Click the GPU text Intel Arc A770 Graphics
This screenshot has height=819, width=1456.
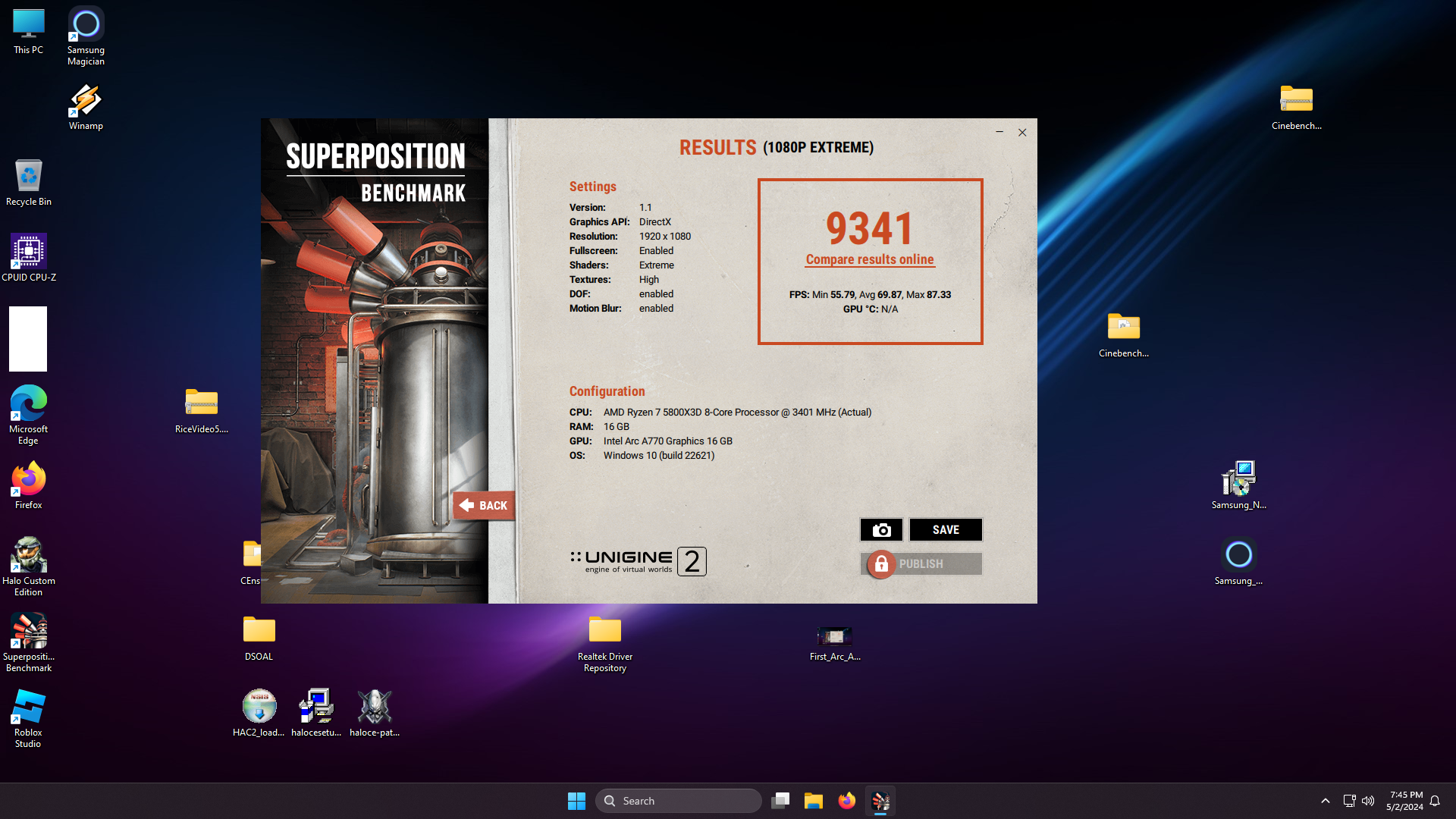(x=668, y=441)
